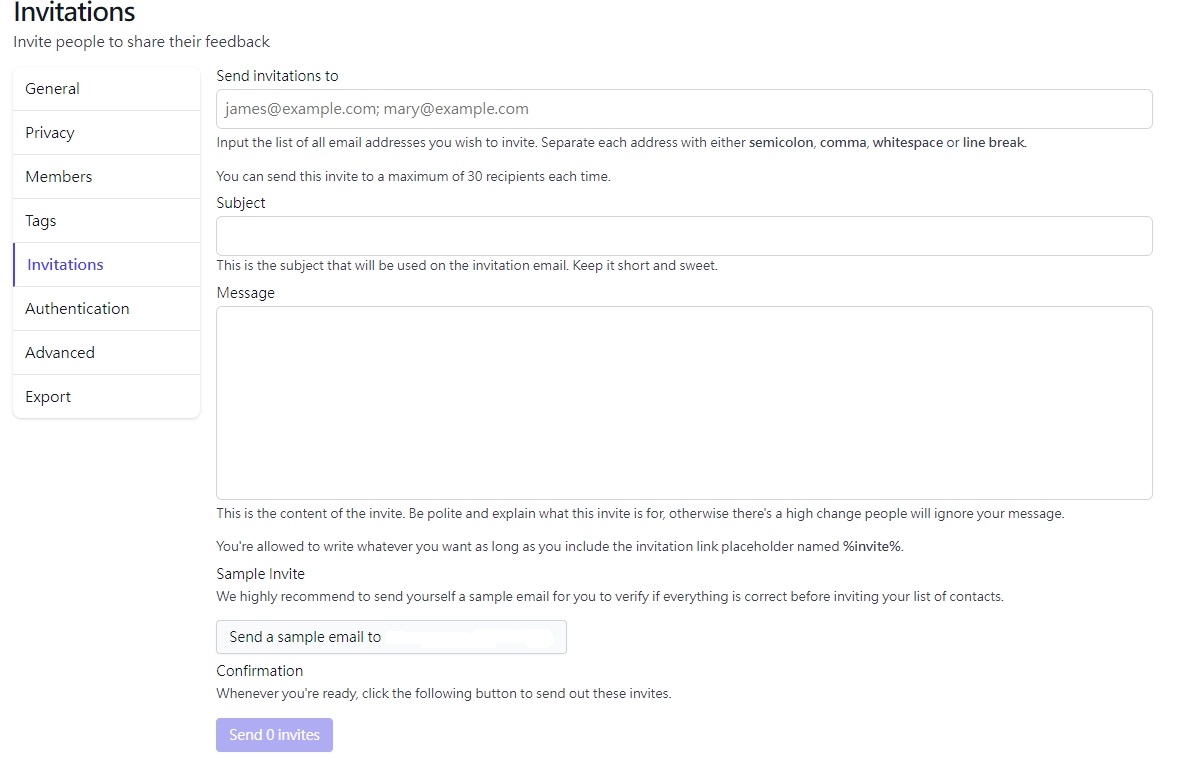Select the Invitations sidebar tab
Image resolution: width=1180 pixels, height=765 pixels.
click(64, 264)
